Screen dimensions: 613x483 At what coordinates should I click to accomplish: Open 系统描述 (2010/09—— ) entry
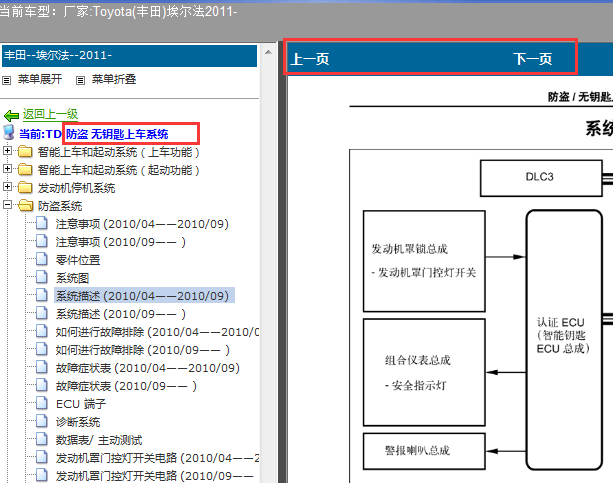pyautogui.click(x=120, y=314)
